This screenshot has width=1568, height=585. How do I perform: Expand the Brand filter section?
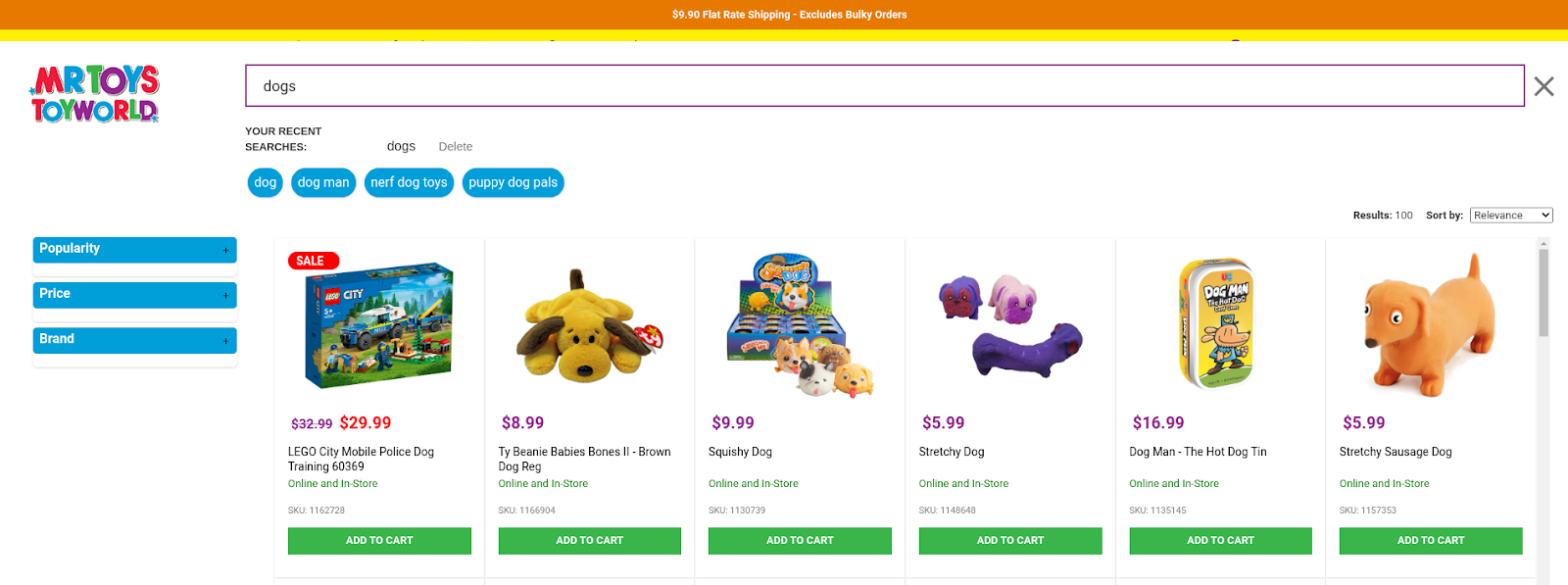pyautogui.click(x=134, y=339)
